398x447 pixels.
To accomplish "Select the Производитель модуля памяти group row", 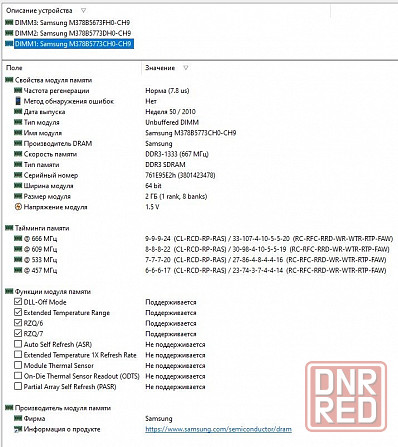I will pos(63,408).
